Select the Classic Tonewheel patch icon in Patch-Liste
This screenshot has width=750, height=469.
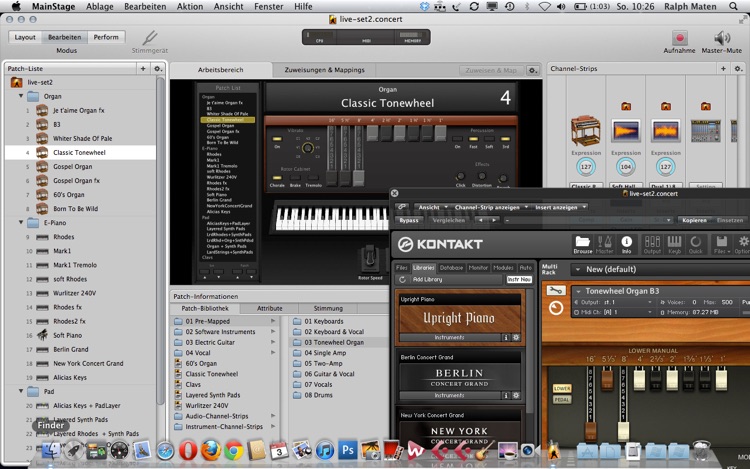42,153
